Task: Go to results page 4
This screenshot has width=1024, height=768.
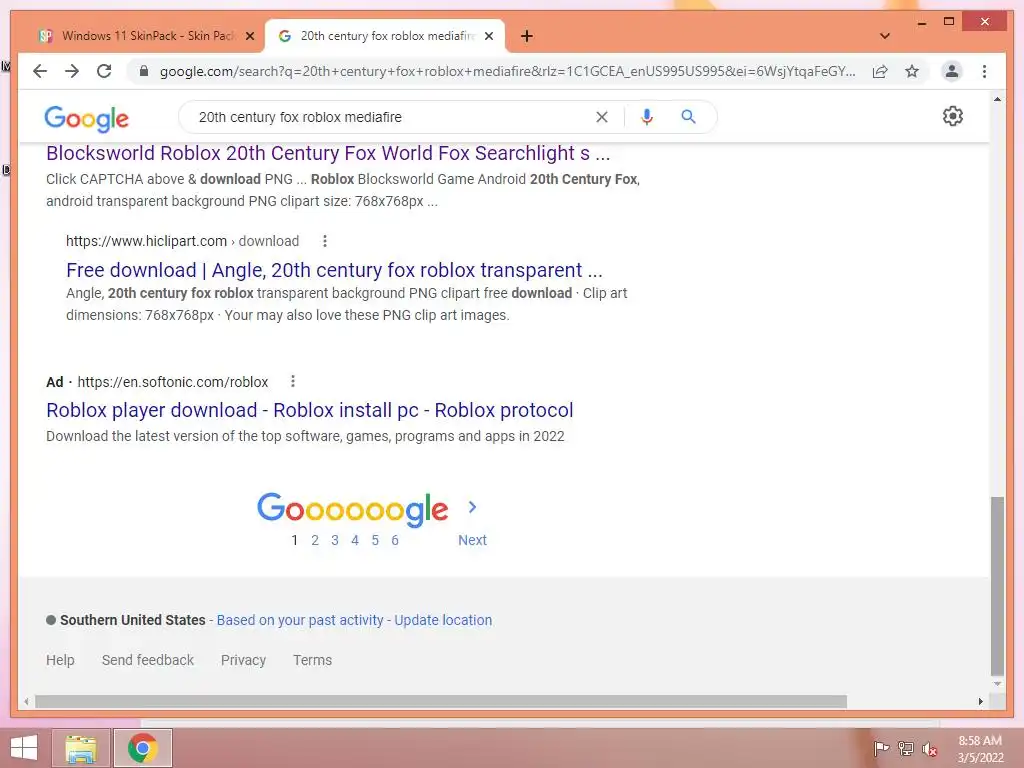Action: pos(355,540)
